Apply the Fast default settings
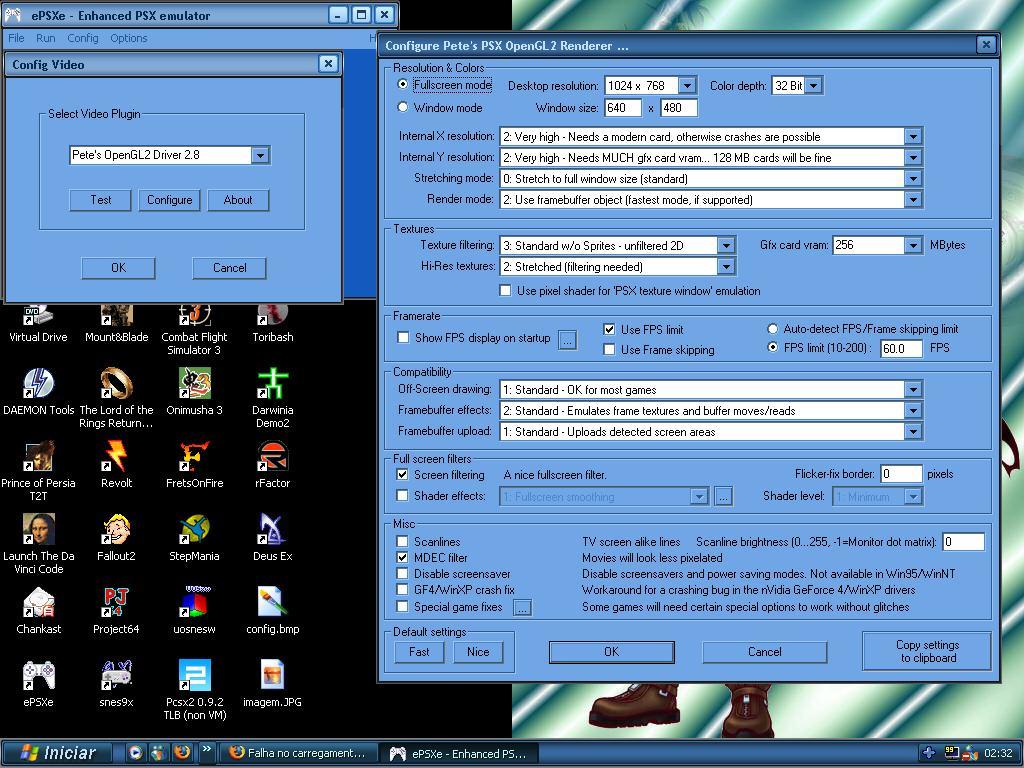1024x768 pixels. [419, 652]
